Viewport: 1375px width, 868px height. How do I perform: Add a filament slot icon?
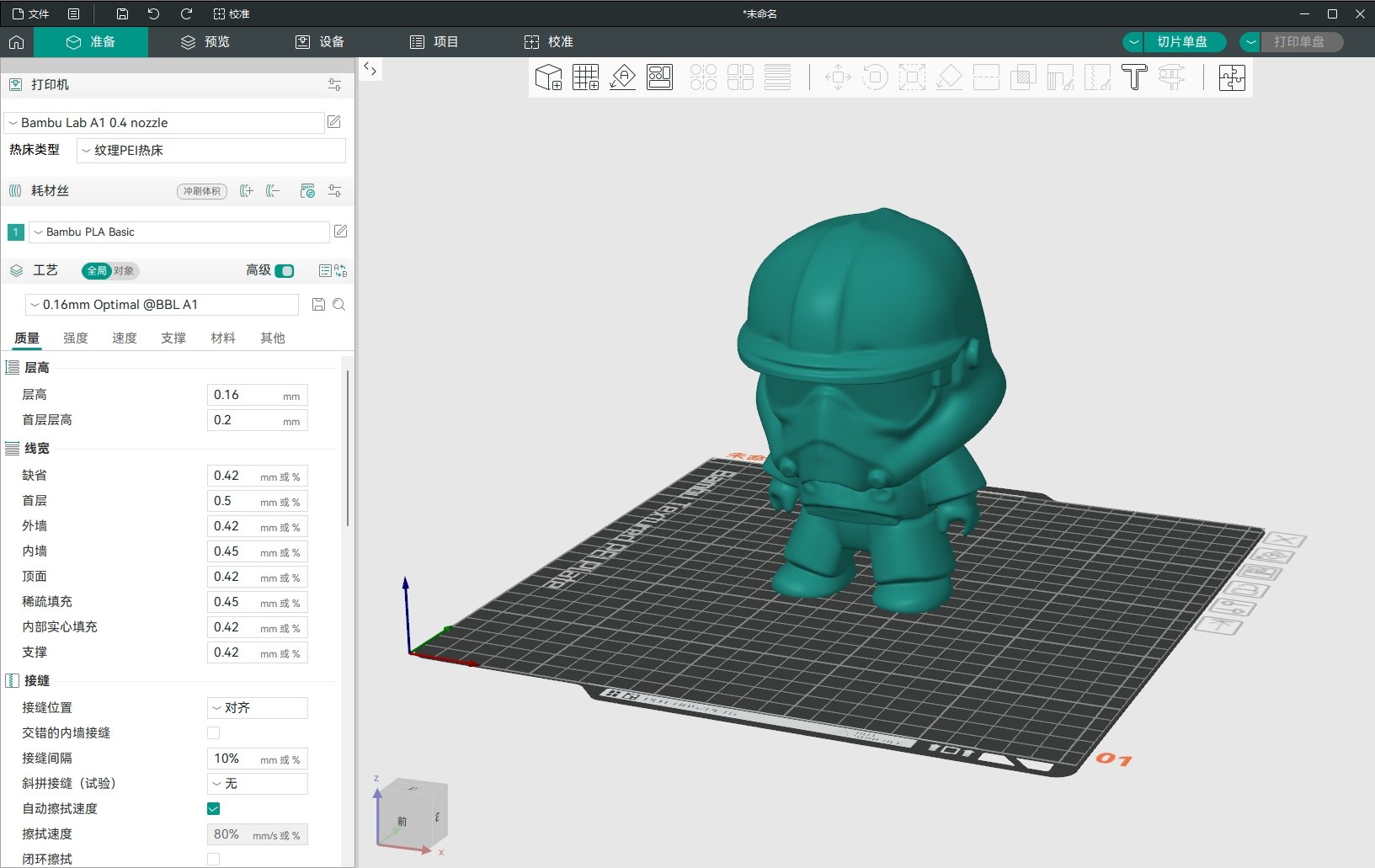(246, 191)
